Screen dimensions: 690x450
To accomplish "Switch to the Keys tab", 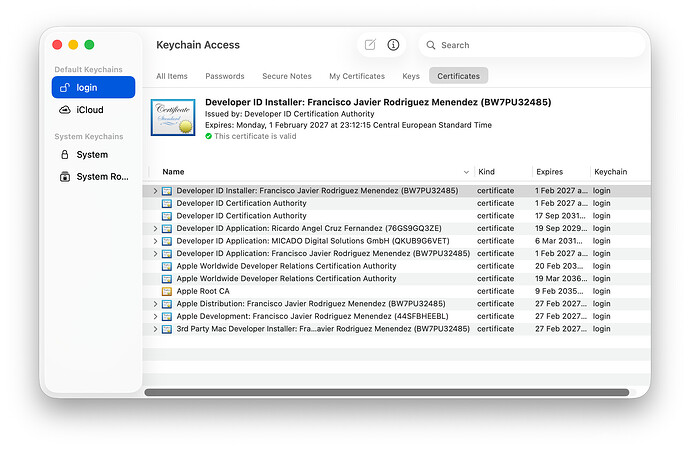I will [x=411, y=76].
